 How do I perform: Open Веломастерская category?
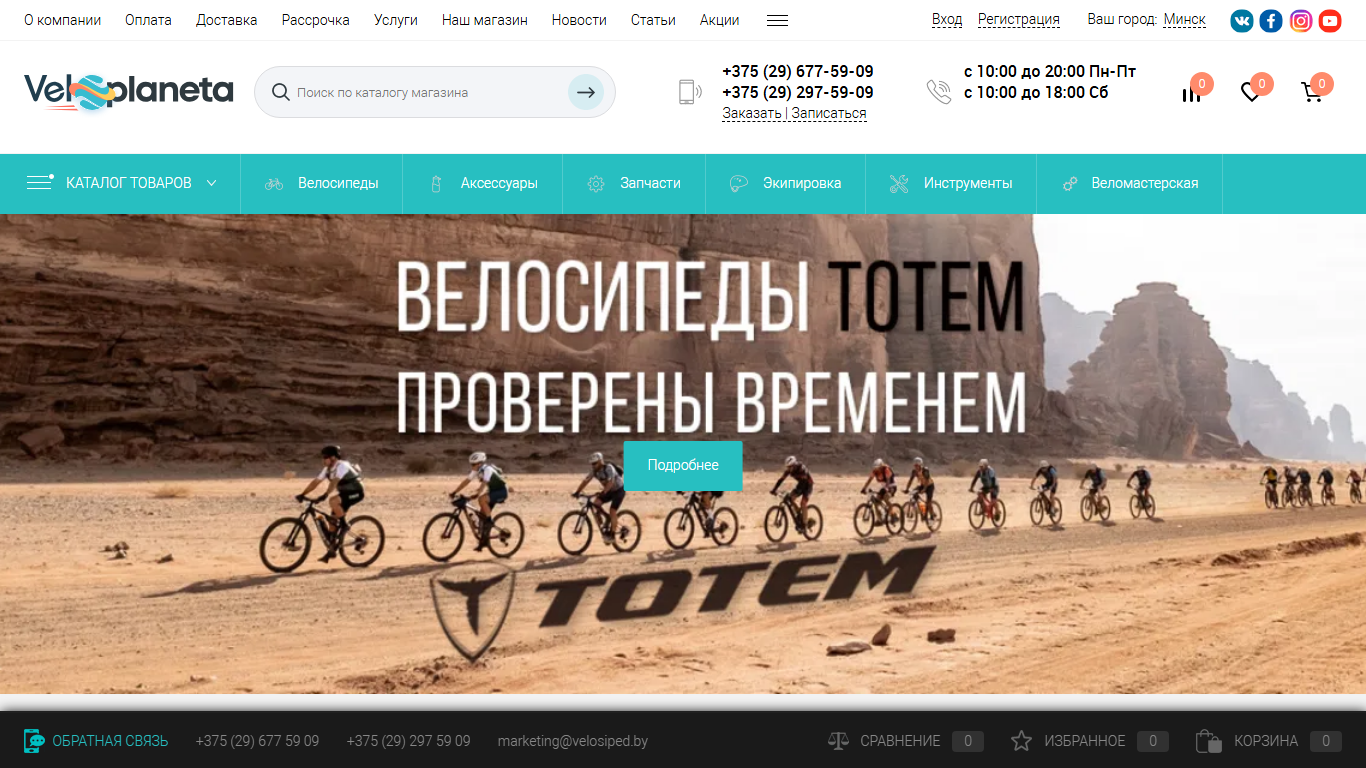pyautogui.click(x=1130, y=184)
